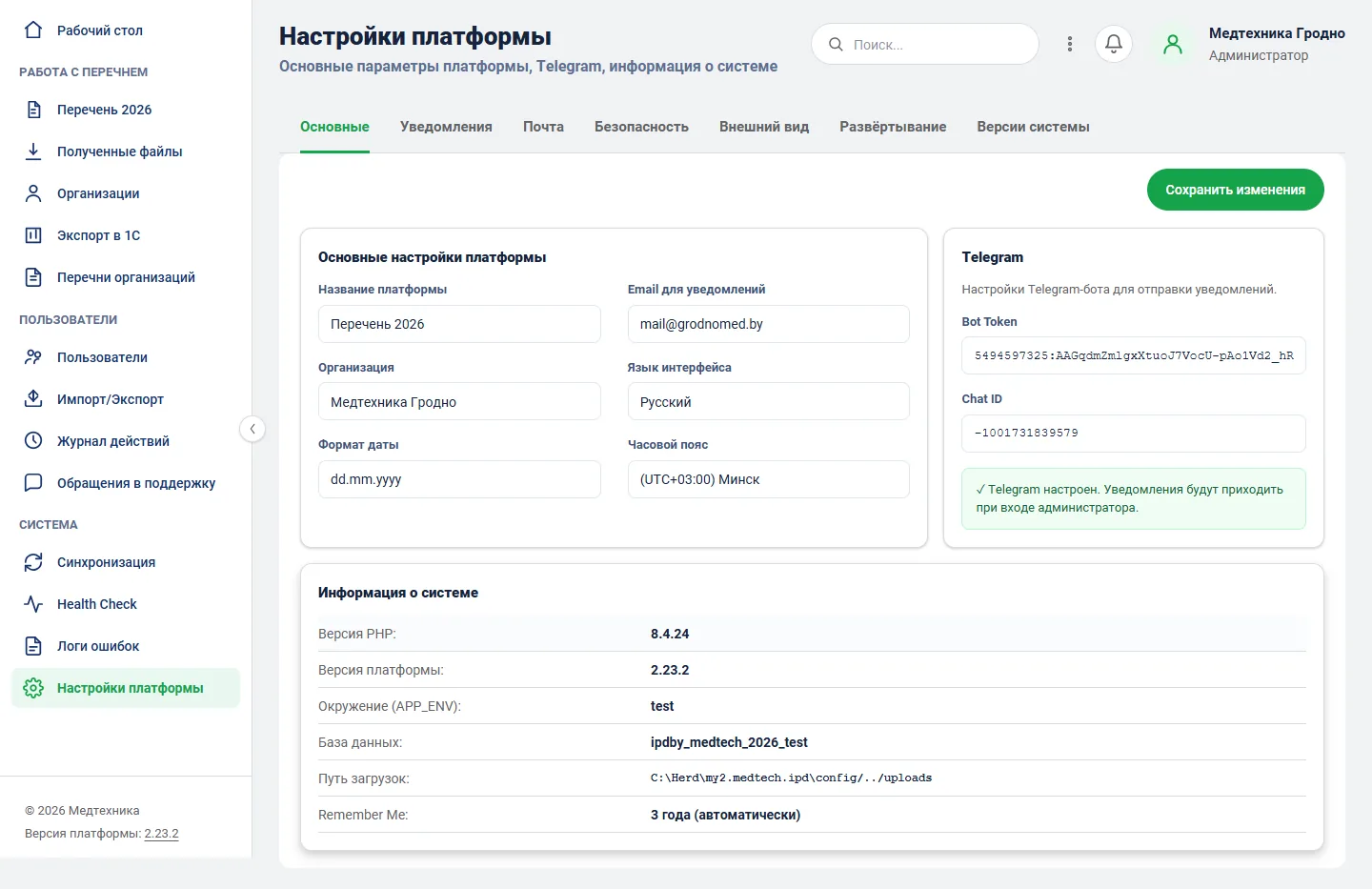Open the Внешний вид tab
Viewport: 1372px width, 889px height.
pos(764,127)
